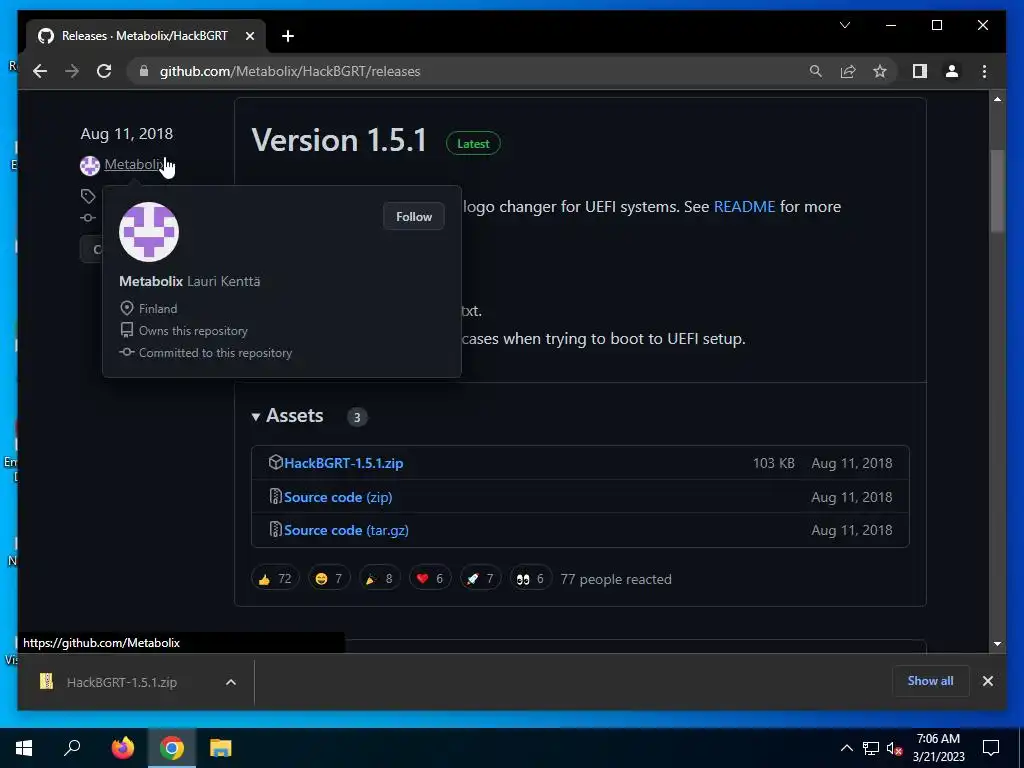This screenshot has width=1024, height=768.
Task: Click the thumbs up reaction with 72
Action: click(x=275, y=579)
